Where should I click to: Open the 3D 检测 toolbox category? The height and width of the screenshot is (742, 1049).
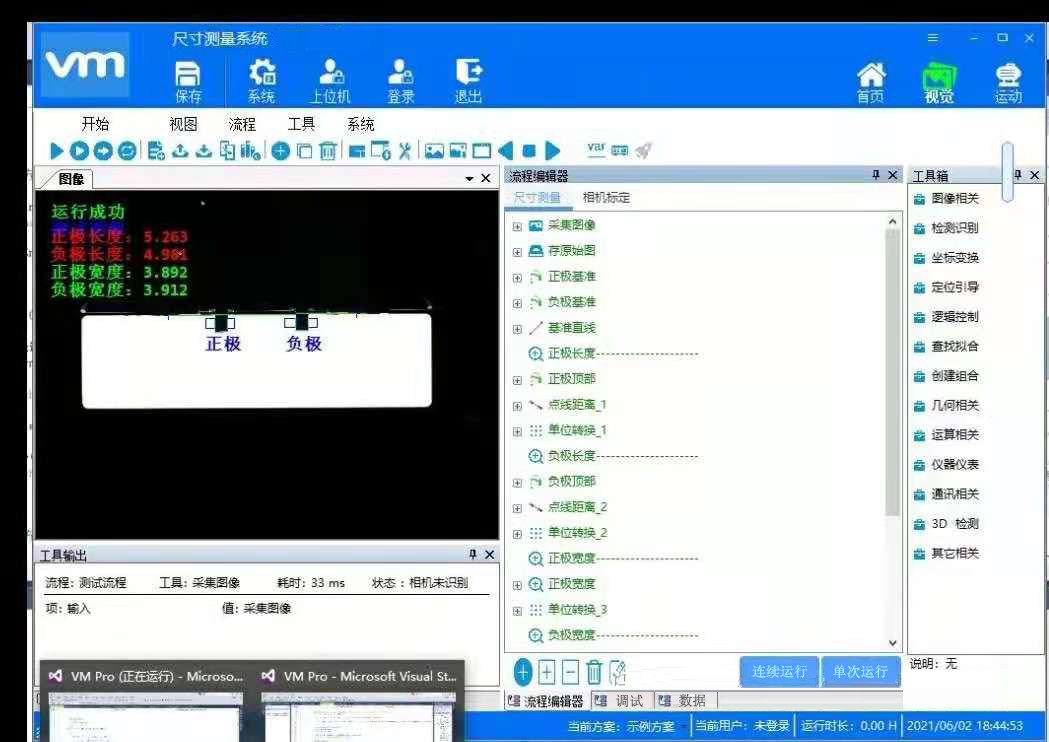(x=946, y=524)
